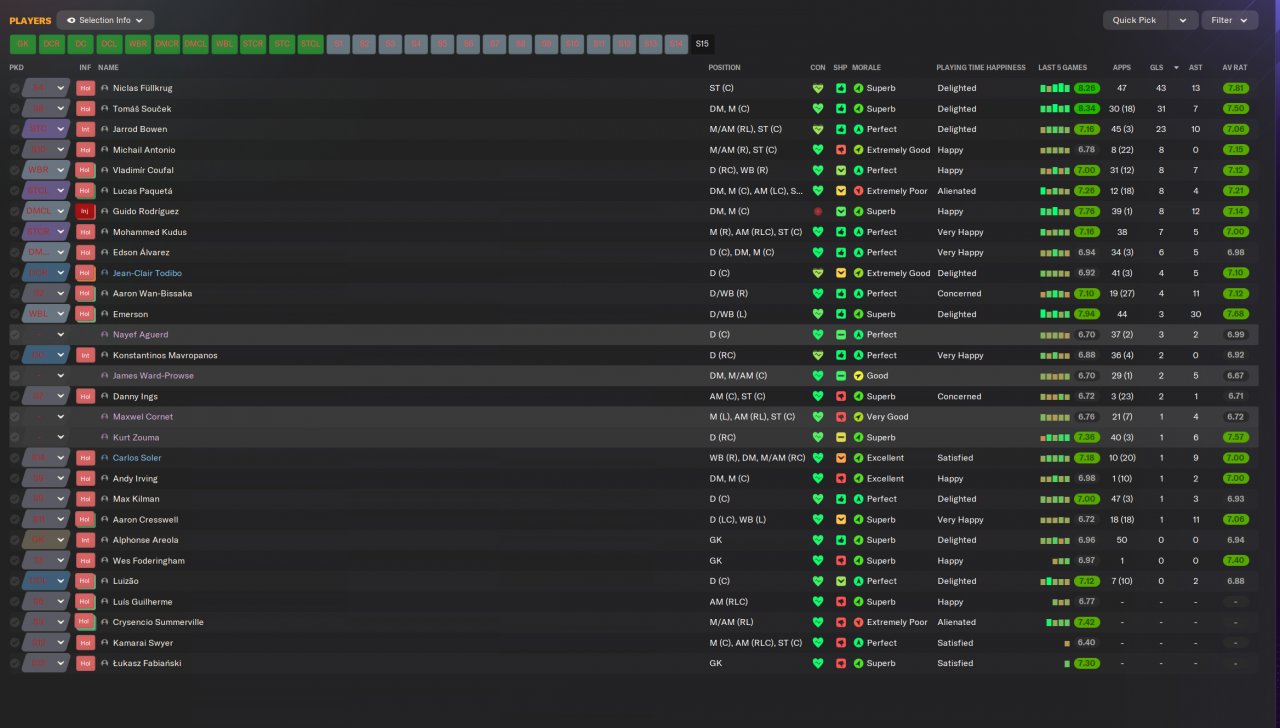Click Tomáš Souček's match sharpness icon
The height and width of the screenshot is (728, 1280).
pyautogui.click(x=840, y=109)
